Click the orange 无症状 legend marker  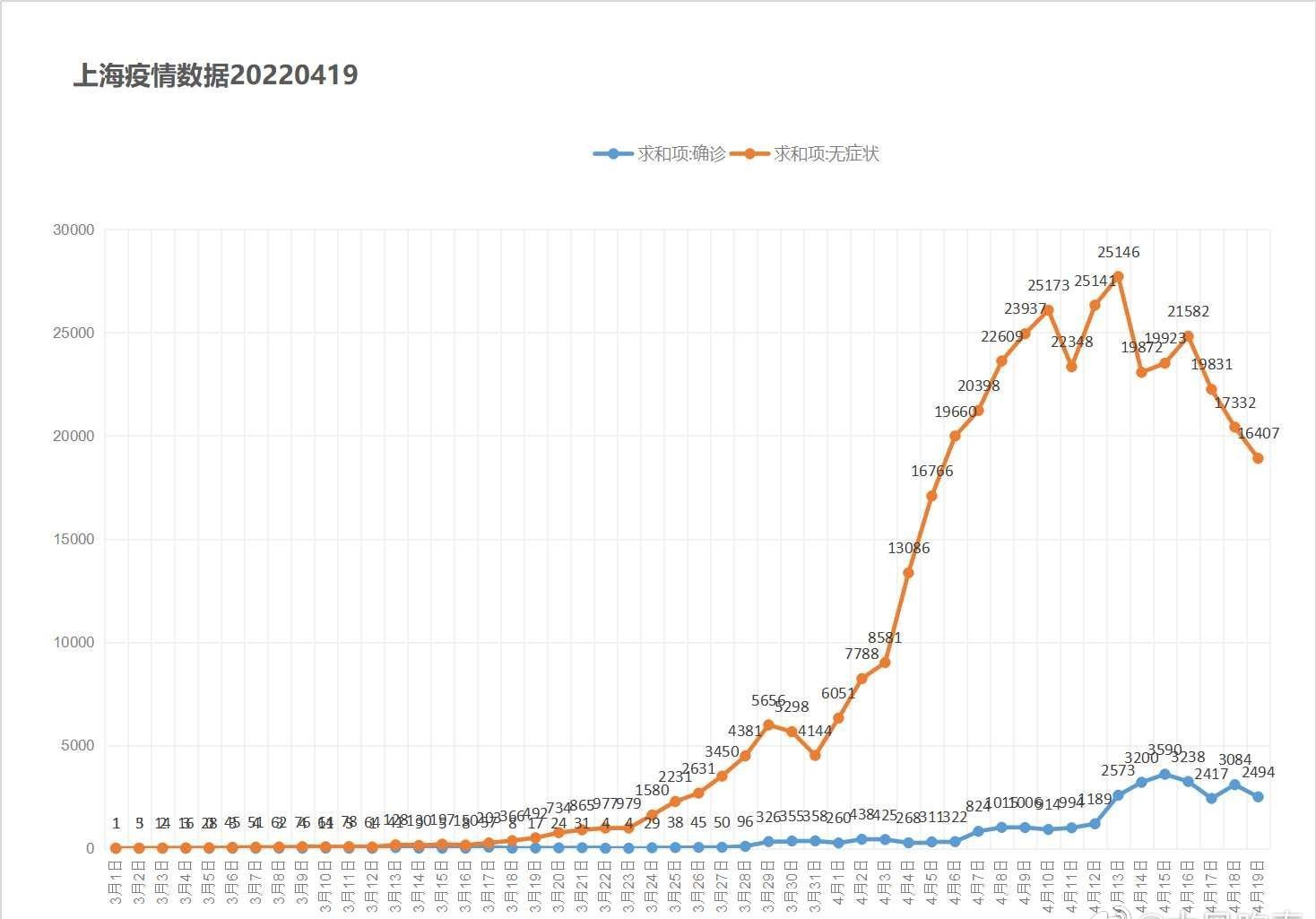(750, 154)
